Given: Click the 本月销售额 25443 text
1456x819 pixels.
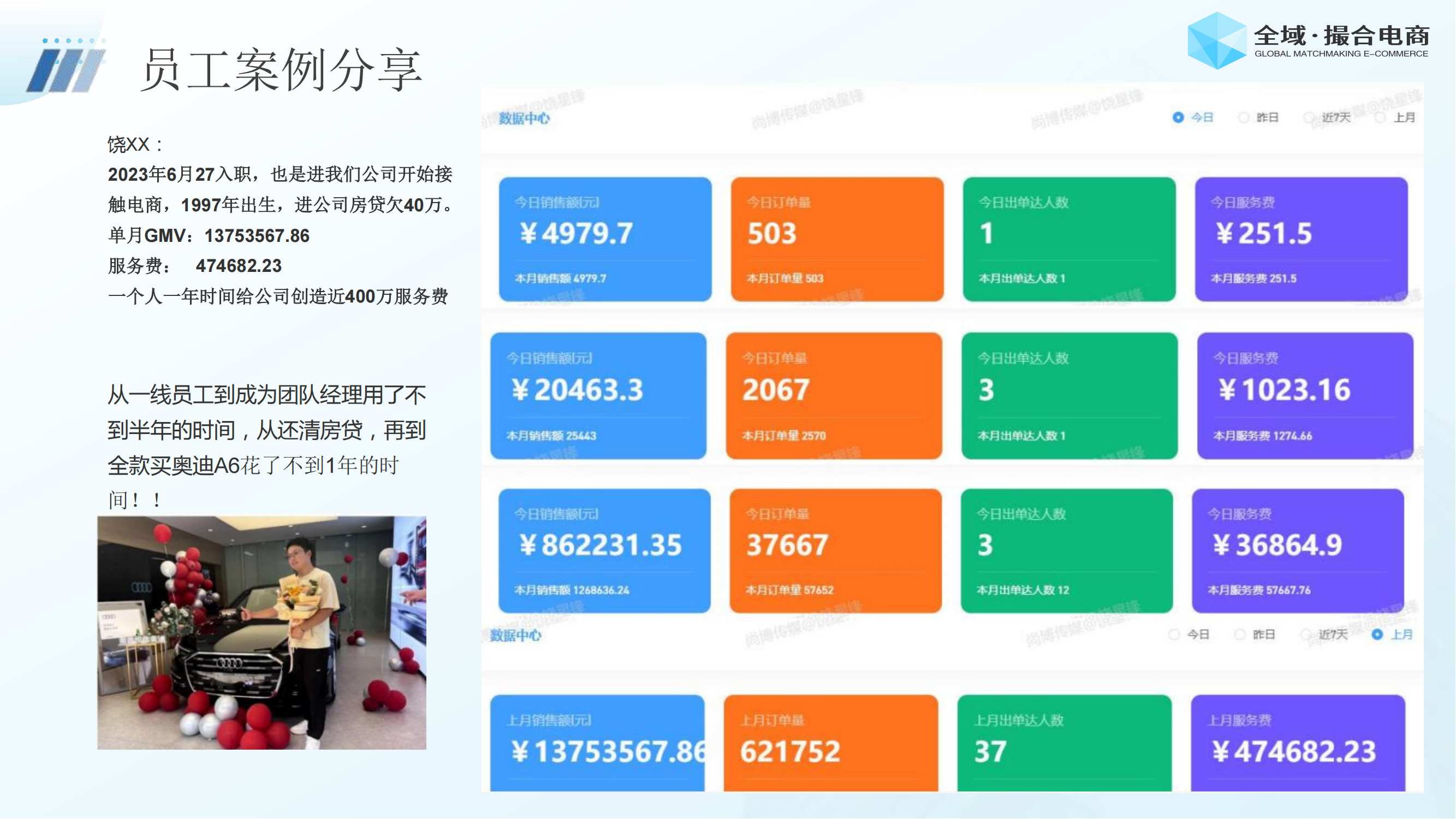Looking at the screenshot, I should point(551,436).
